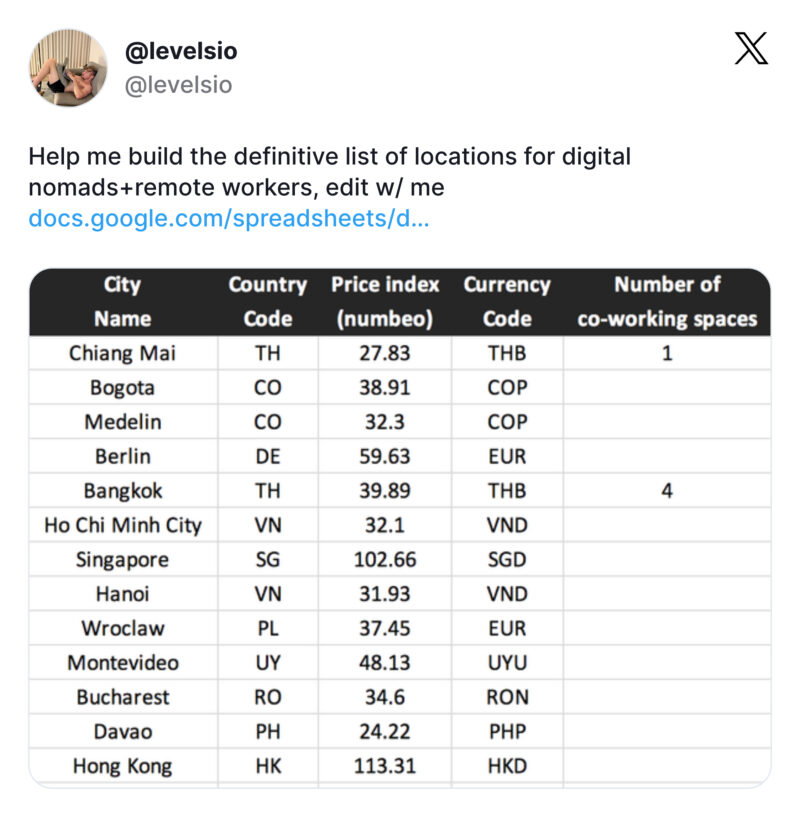Click the City Name column header

click(122, 301)
